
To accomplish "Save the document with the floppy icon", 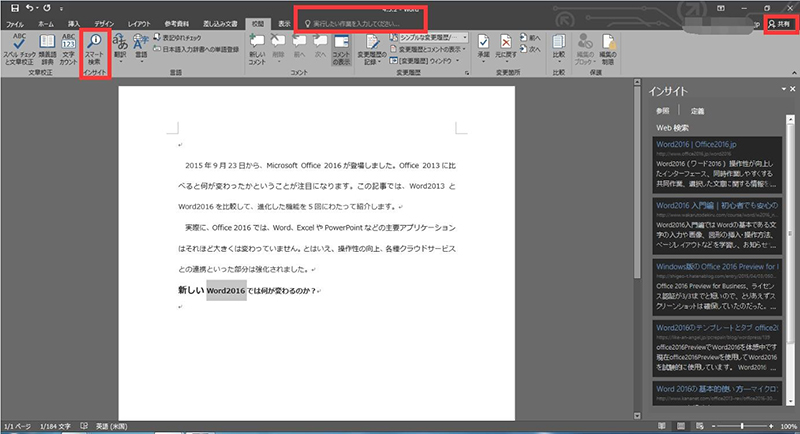I will pyautogui.click(x=15, y=8).
